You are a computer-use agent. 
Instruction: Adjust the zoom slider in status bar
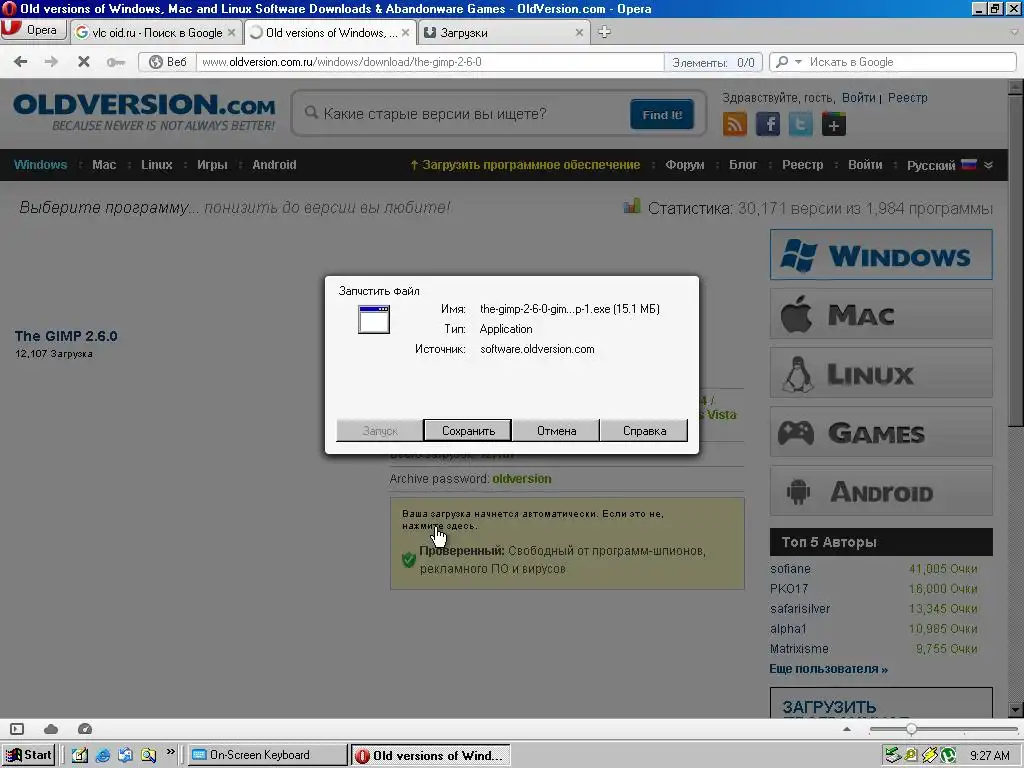pyautogui.click(x=910, y=729)
